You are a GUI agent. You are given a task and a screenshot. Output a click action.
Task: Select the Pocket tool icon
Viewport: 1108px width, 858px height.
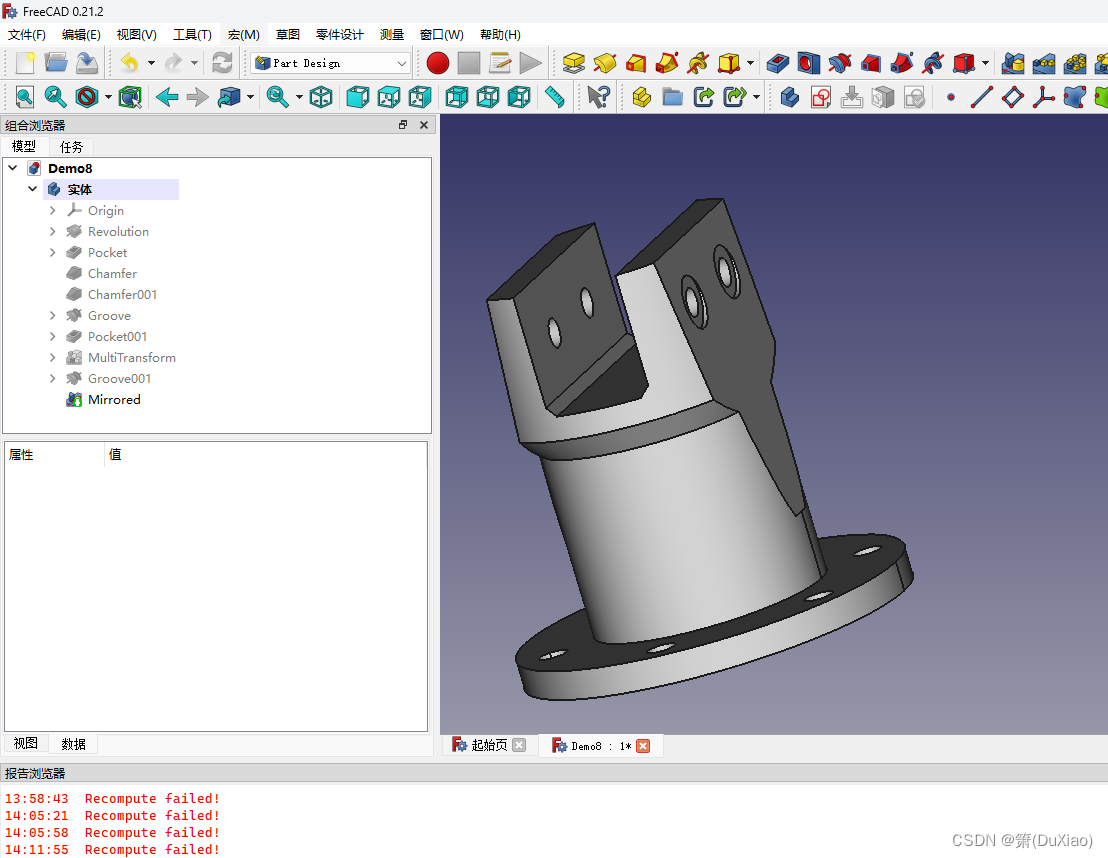pos(777,63)
